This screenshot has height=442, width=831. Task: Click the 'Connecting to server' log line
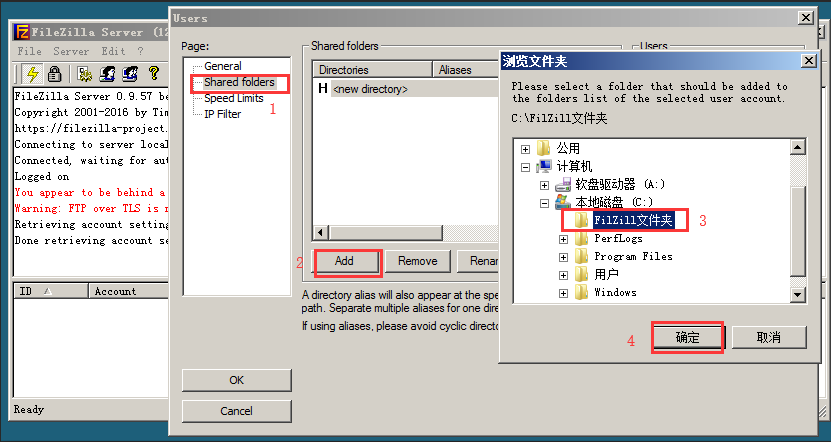point(91,144)
